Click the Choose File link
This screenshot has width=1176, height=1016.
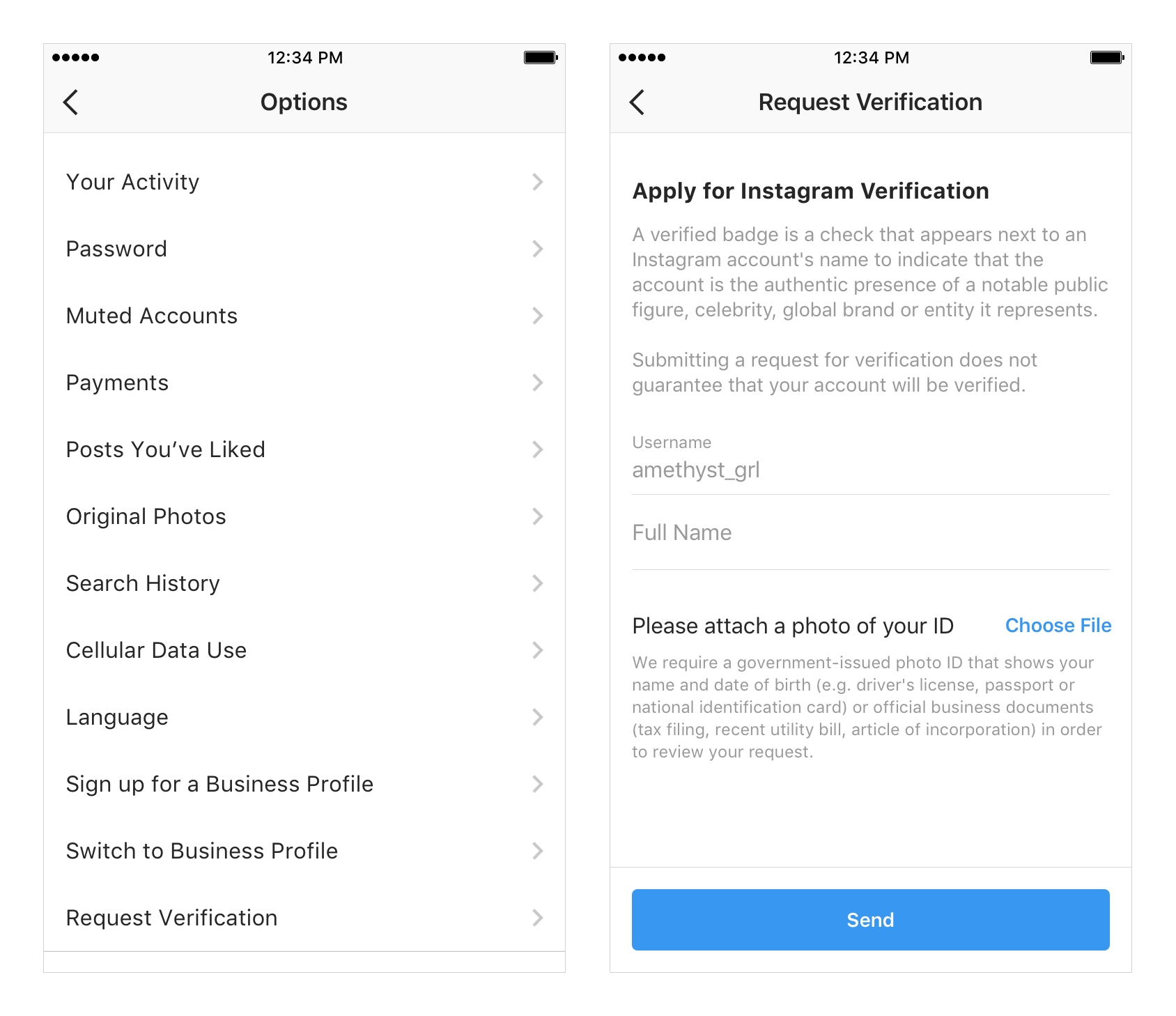coord(1058,626)
